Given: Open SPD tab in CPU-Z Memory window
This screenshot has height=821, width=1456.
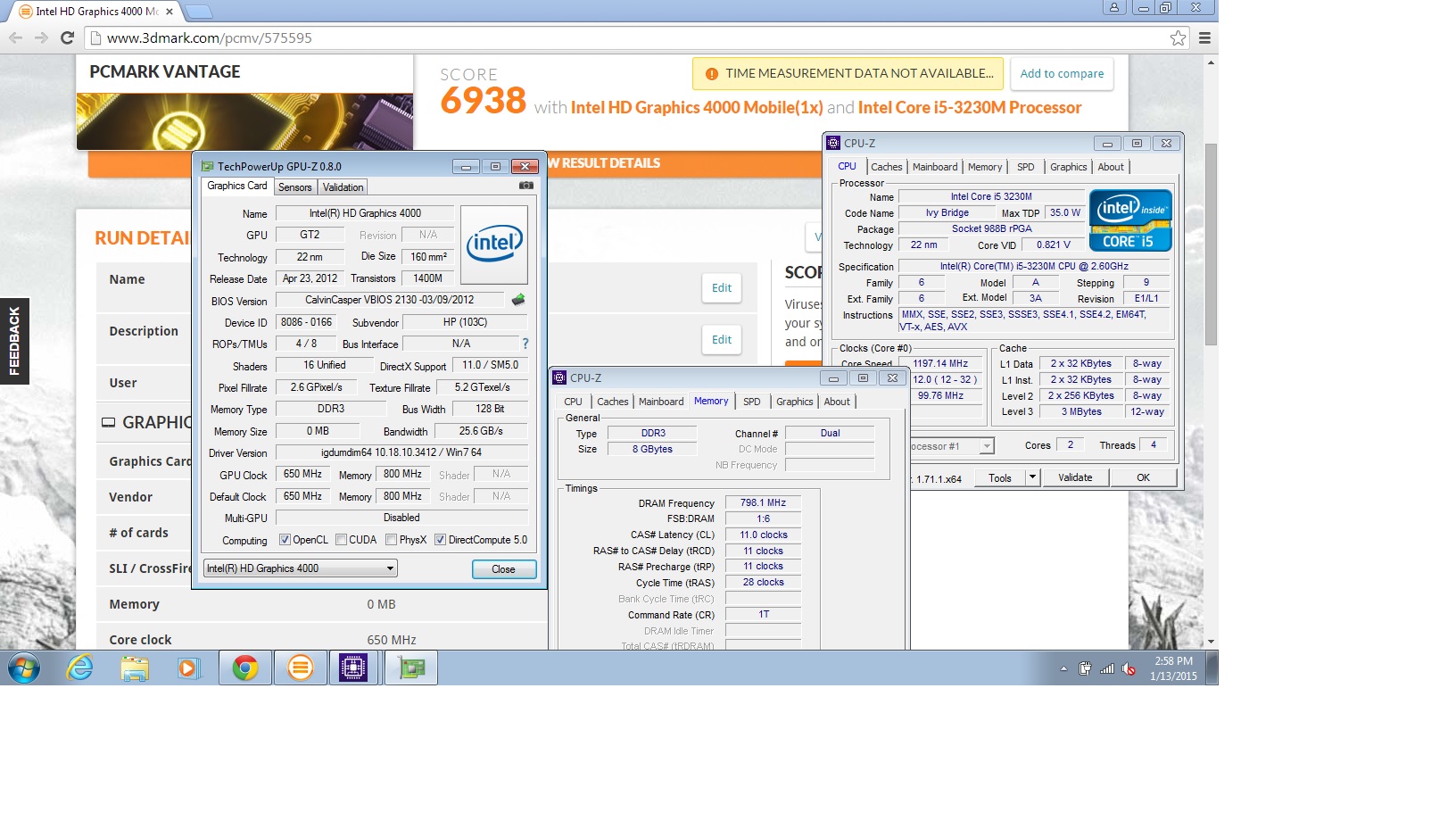Looking at the screenshot, I should 752,402.
